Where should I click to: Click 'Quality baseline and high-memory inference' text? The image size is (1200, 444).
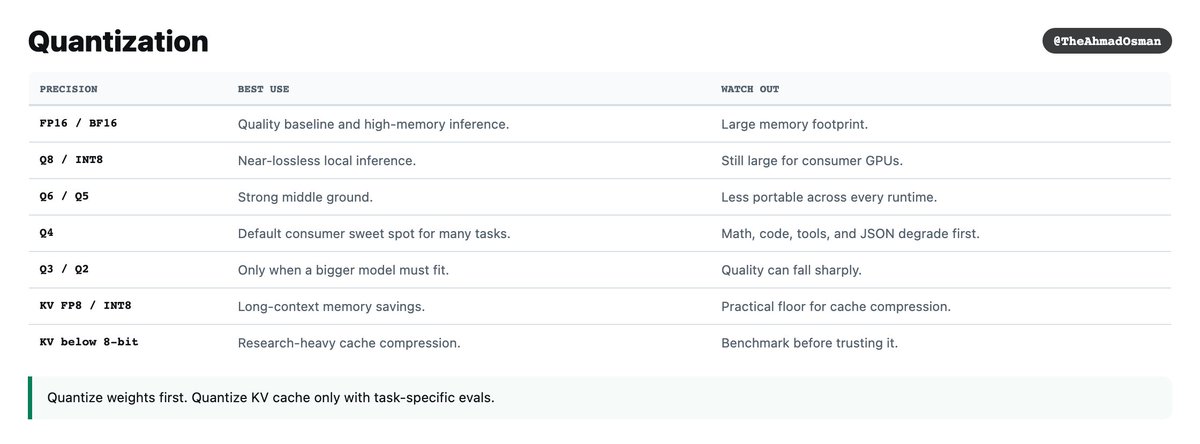[x=374, y=124]
